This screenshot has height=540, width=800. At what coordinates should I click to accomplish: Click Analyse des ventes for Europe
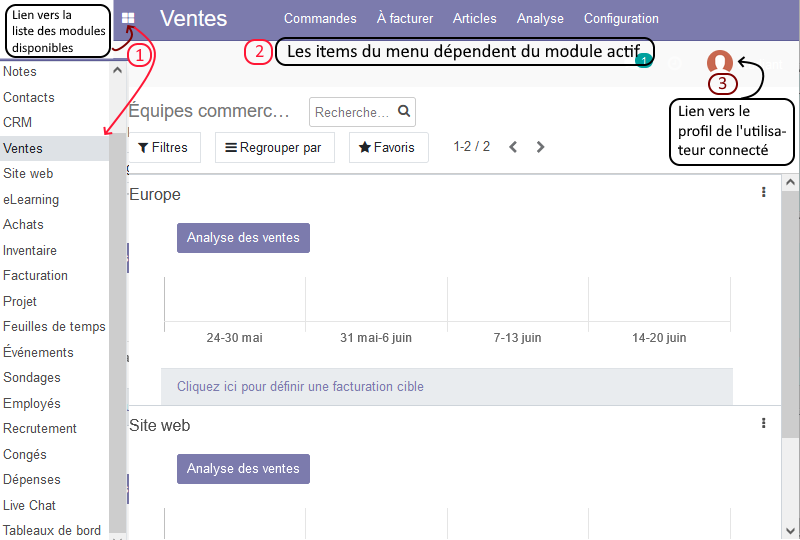[243, 237]
